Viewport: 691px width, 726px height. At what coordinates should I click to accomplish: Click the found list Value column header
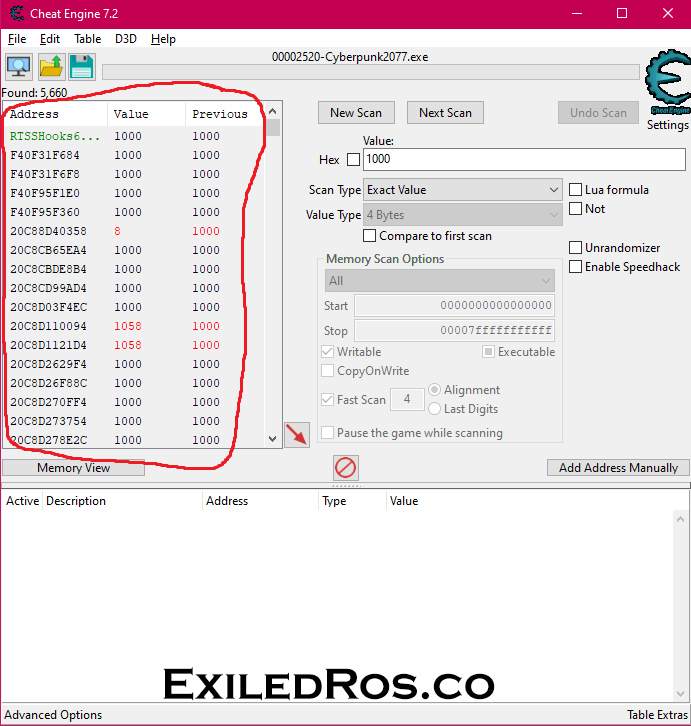point(147,114)
